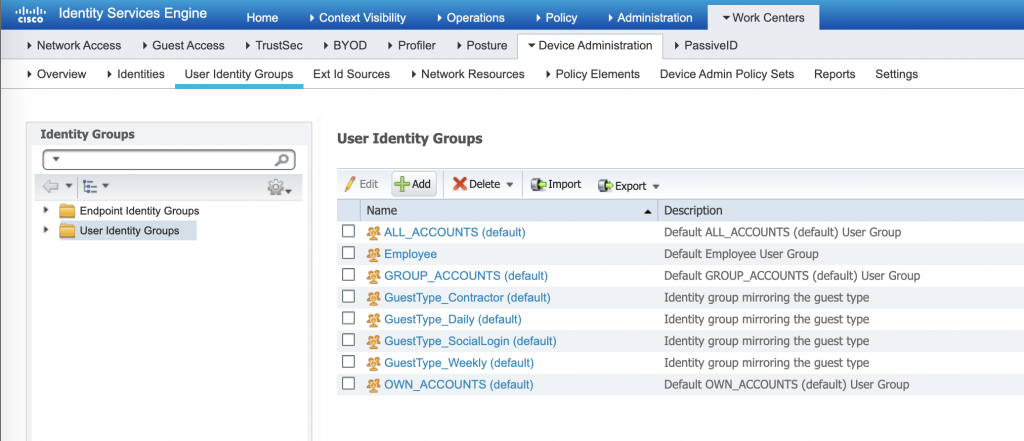Viewport: 1024px width, 441px height.
Task: Click the back arrow icon in tree panel
Action: (x=50, y=187)
